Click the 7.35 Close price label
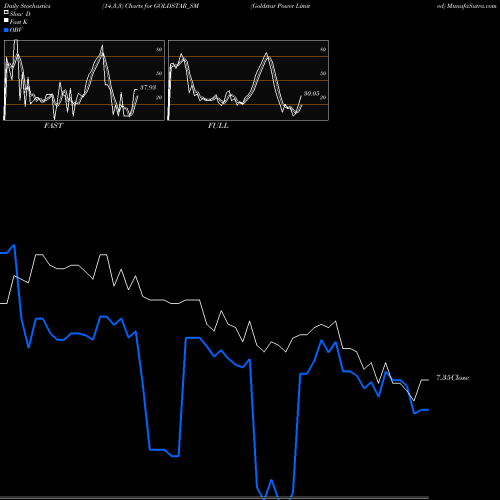 pos(453,378)
